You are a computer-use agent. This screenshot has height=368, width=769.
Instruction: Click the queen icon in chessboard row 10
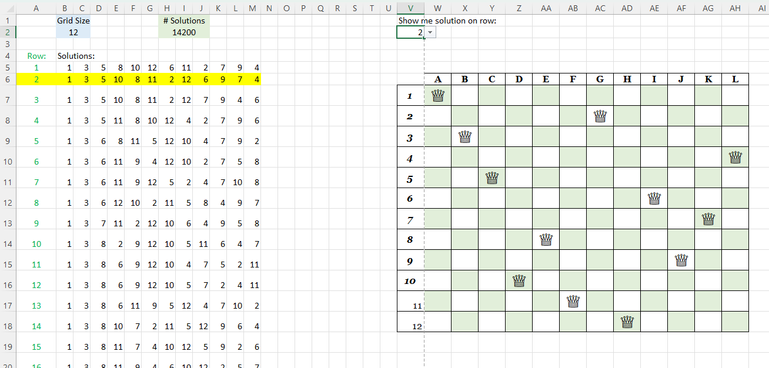tap(519, 281)
